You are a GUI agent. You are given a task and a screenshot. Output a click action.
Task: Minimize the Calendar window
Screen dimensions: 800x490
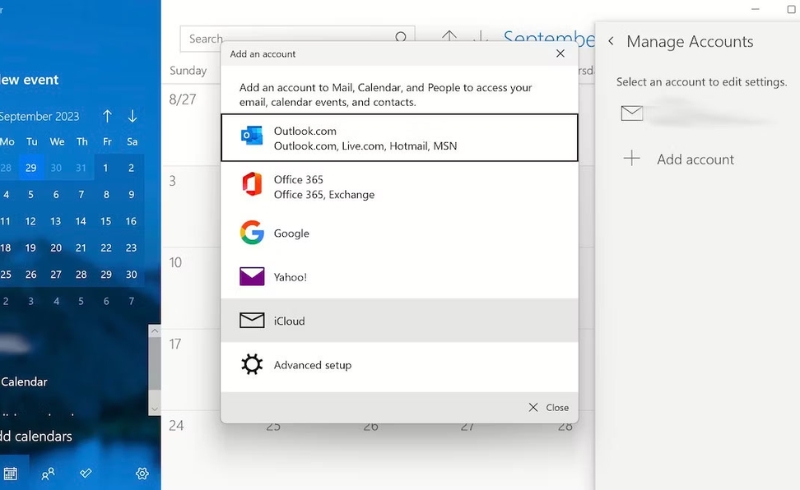756,9
